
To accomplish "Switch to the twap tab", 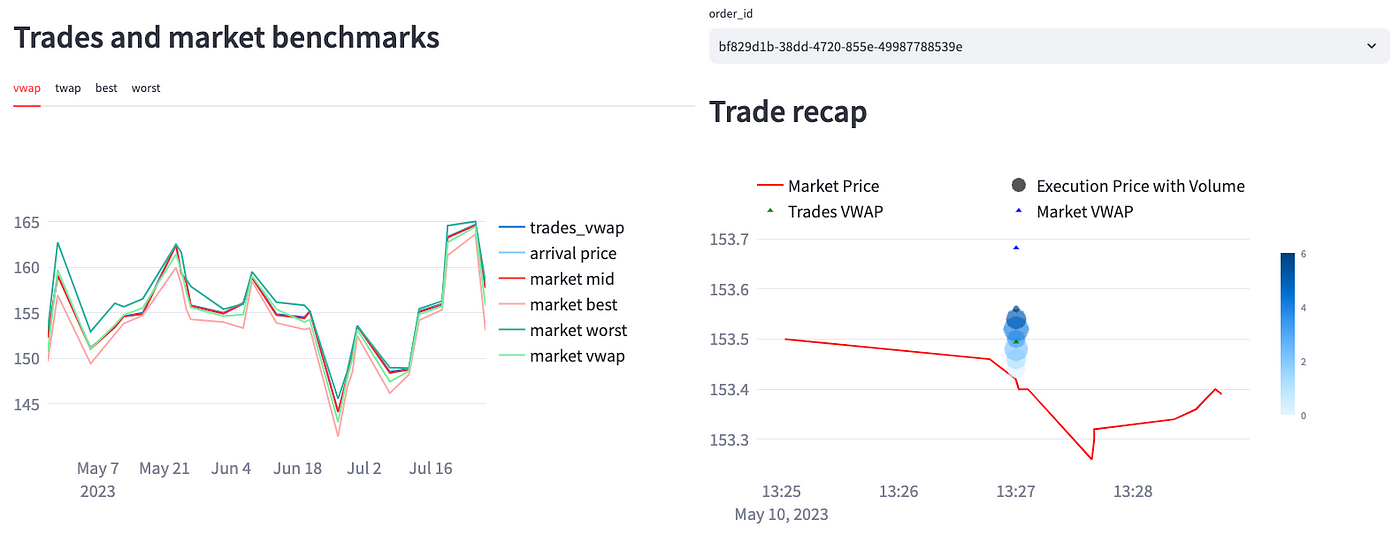I will [x=68, y=88].
